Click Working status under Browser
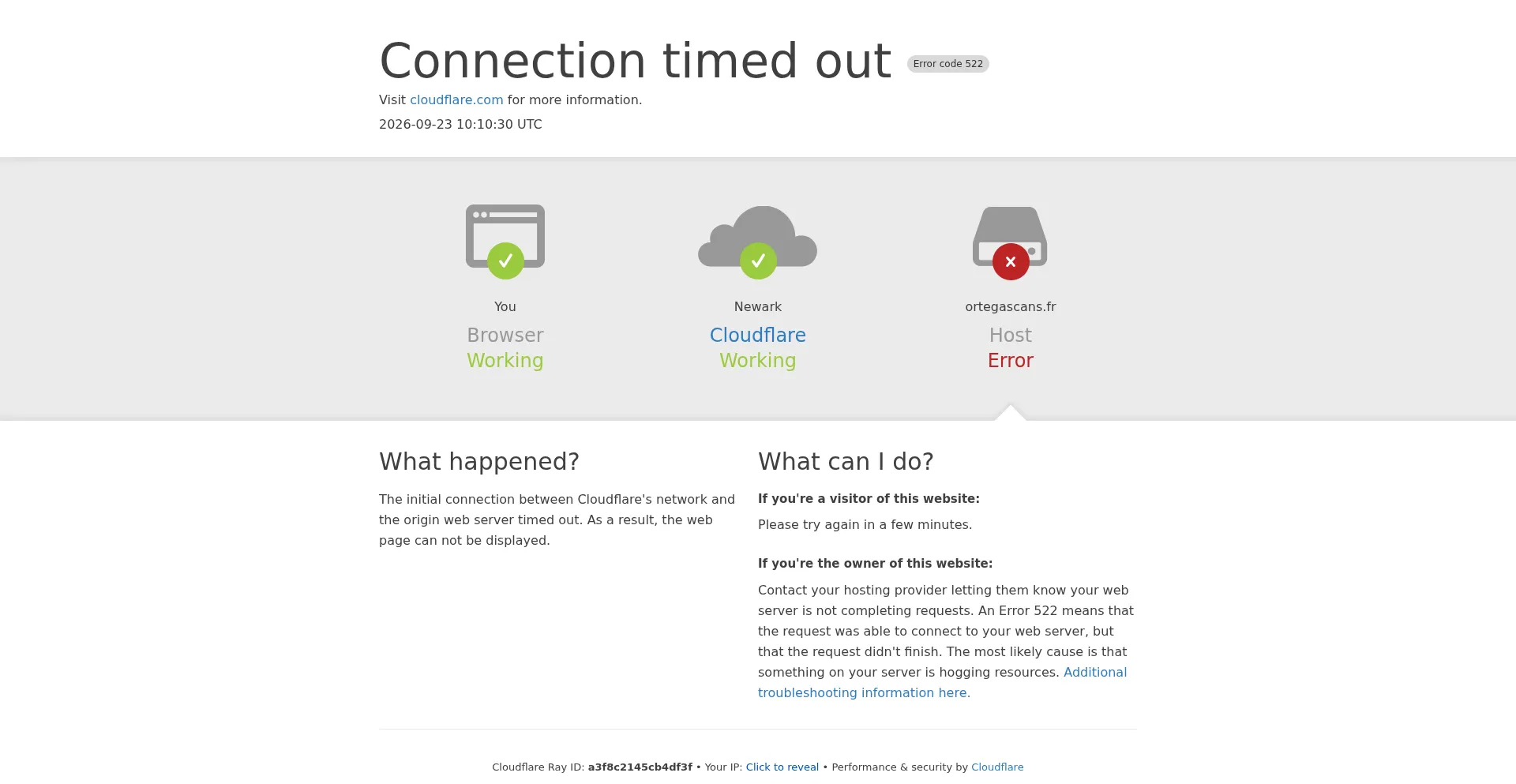 505,361
